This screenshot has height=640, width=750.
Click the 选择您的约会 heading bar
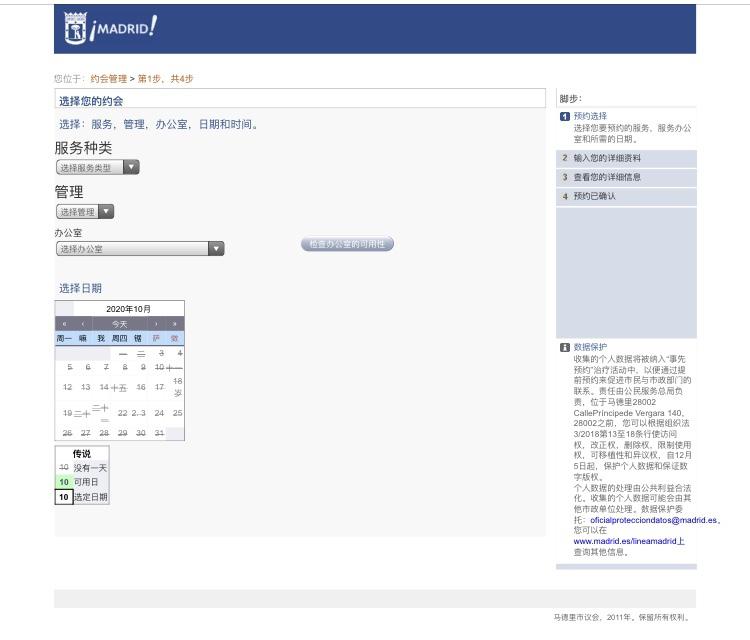click(x=300, y=99)
